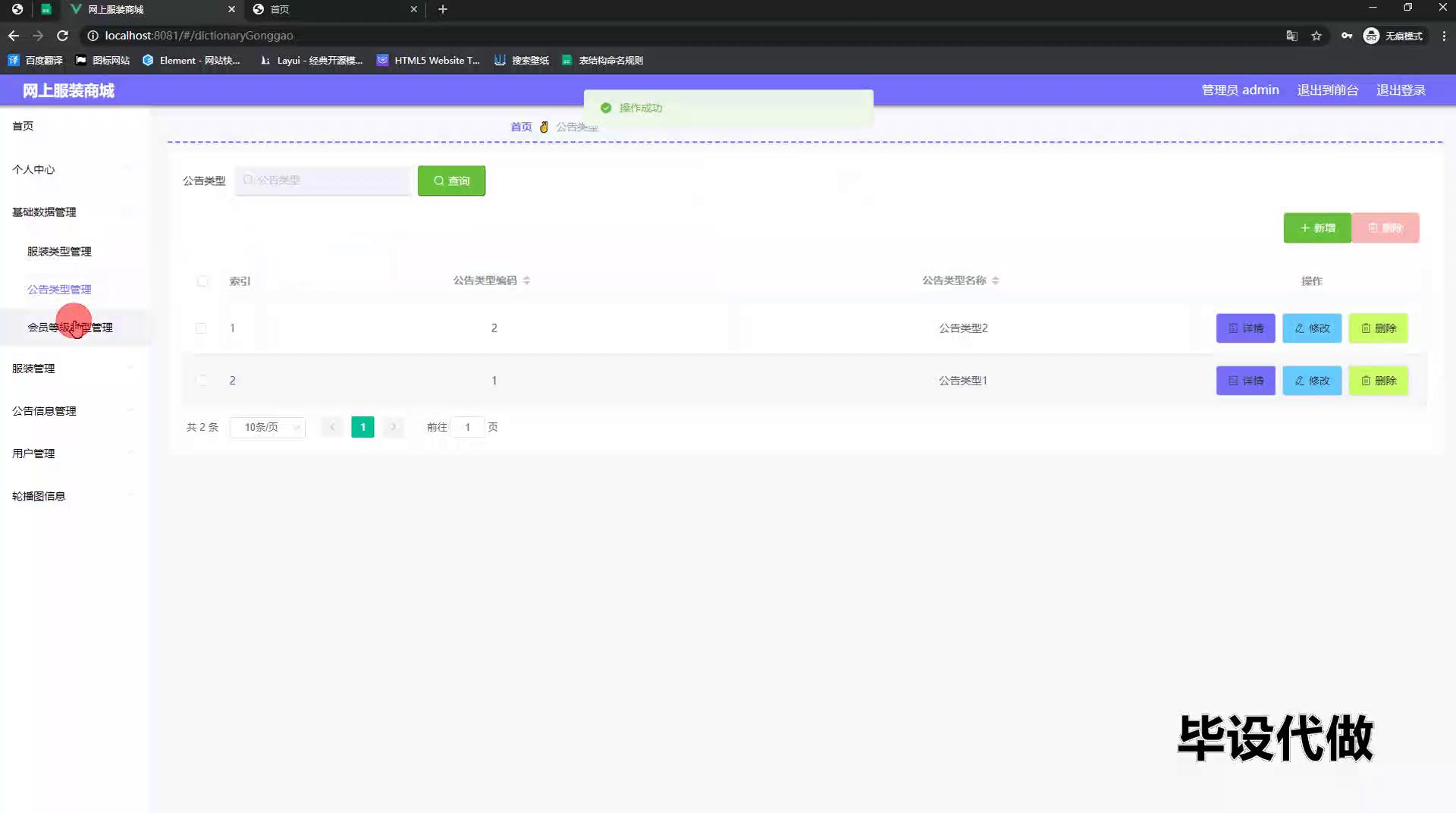
Task: Open the 10条/页 page size dropdown
Action: click(268, 428)
